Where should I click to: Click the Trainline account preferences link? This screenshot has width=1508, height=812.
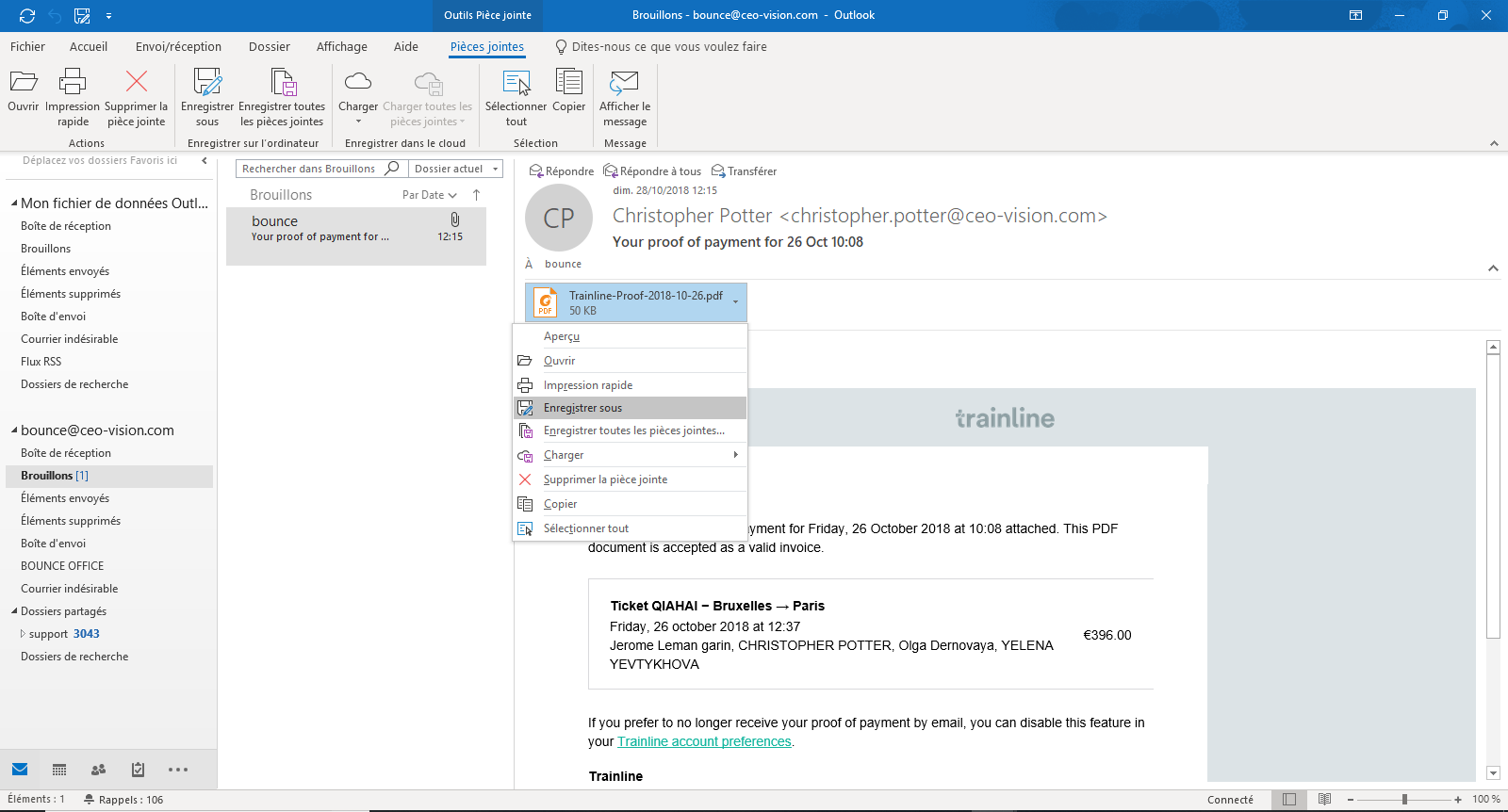click(704, 742)
